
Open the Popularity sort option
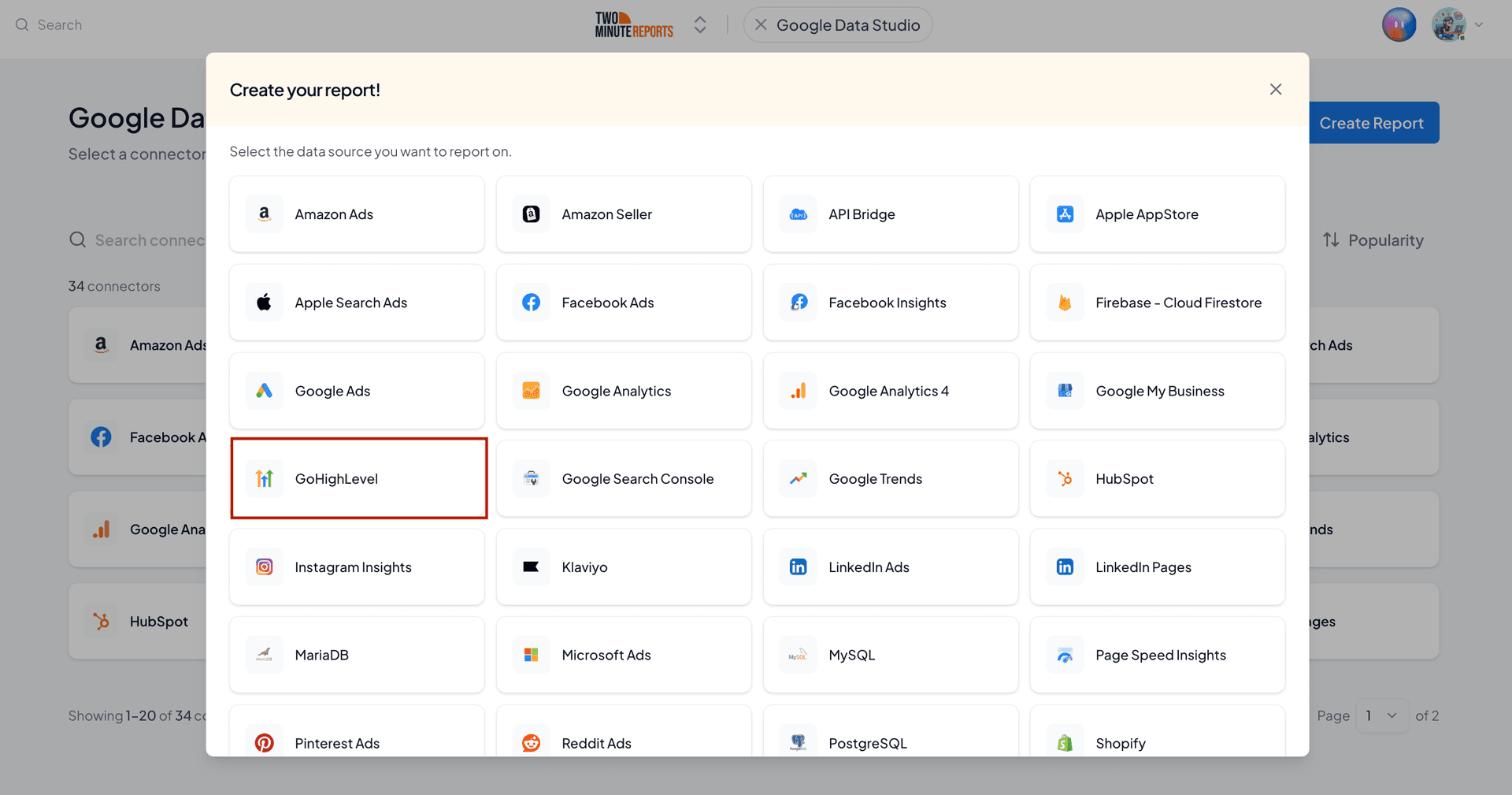coord(1373,240)
